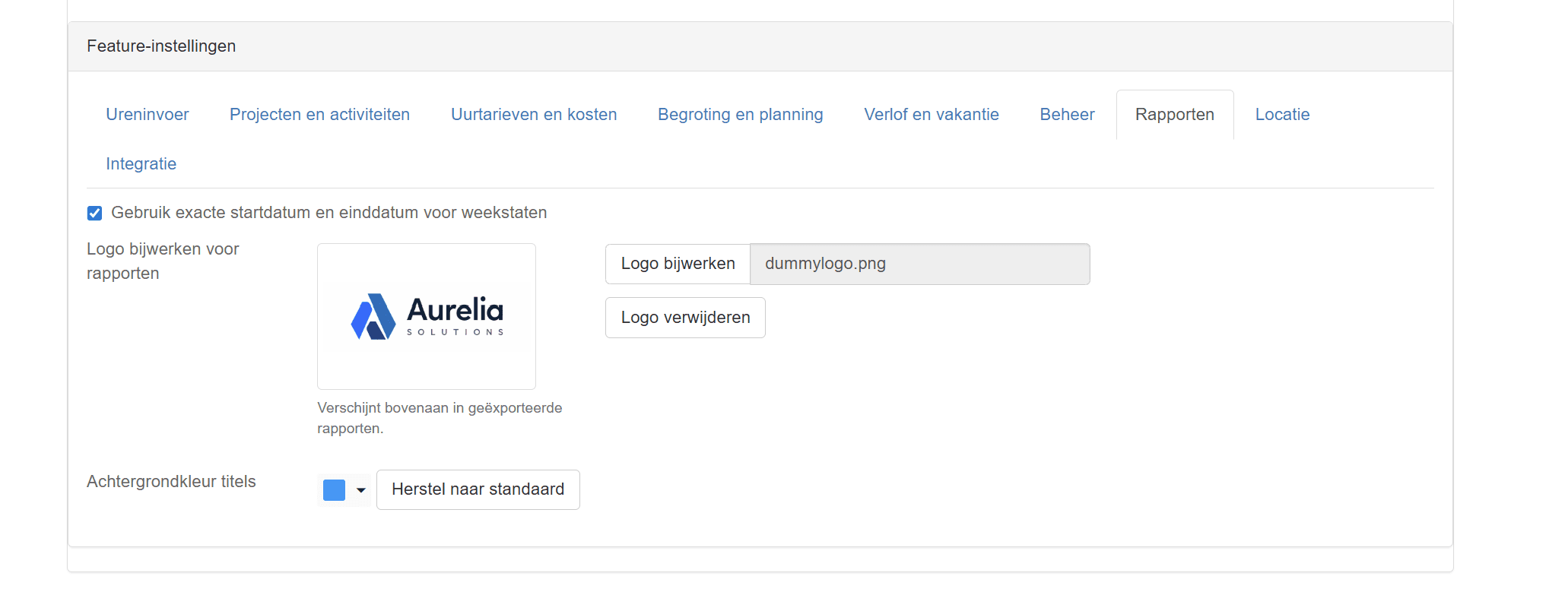1568x611 pixels.
Task: Open the Beheer tab
Action: (1067, 115)
